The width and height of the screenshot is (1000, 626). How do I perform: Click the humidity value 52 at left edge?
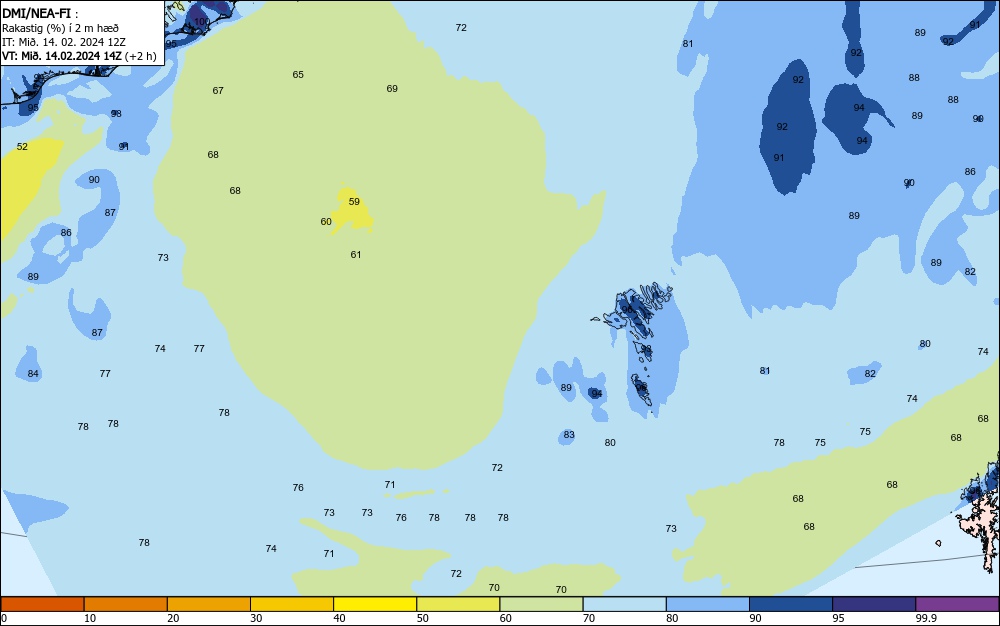[x=22, y=147]
